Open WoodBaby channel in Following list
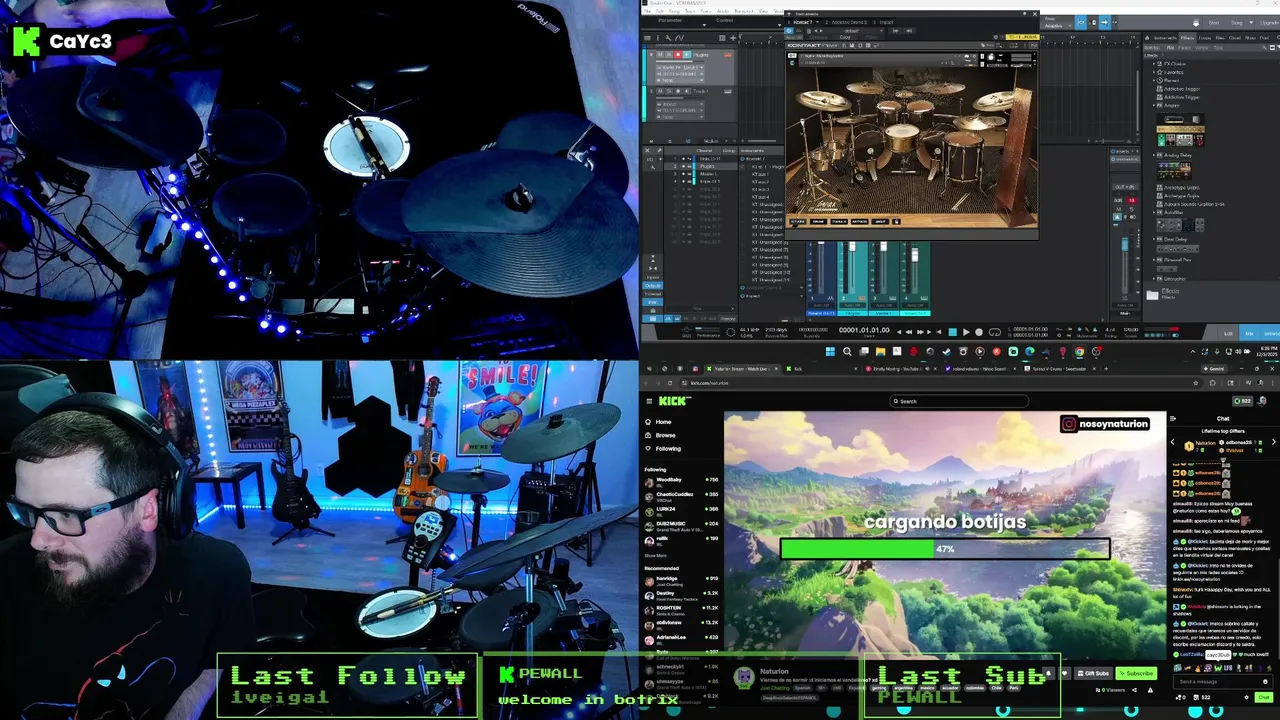Screen dimensions: 1280x720 [x=681, y=482]
